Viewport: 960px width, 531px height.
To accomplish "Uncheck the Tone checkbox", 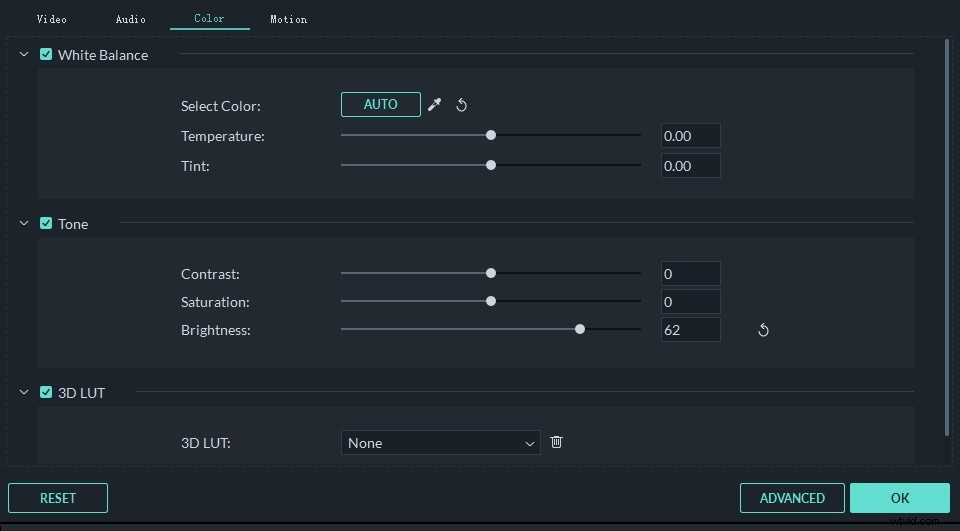I will [x=46, y=223].
